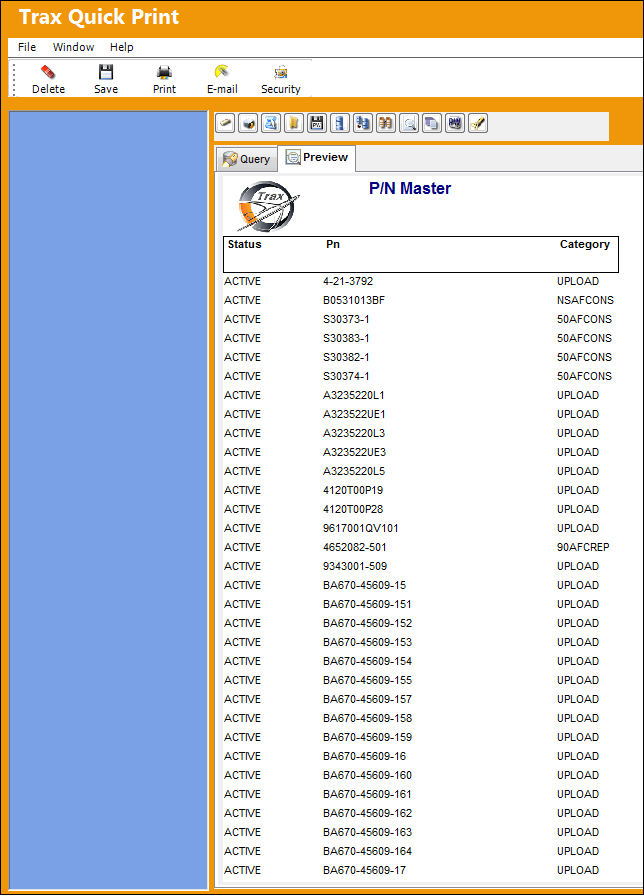Click the Print printer icon
The image size is (644, 895).
point(164,72)
